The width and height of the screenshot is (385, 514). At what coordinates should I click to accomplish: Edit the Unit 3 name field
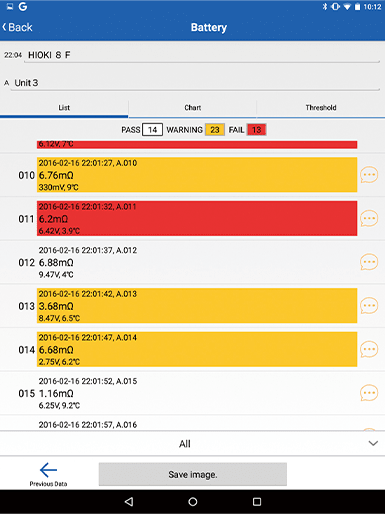195,83
